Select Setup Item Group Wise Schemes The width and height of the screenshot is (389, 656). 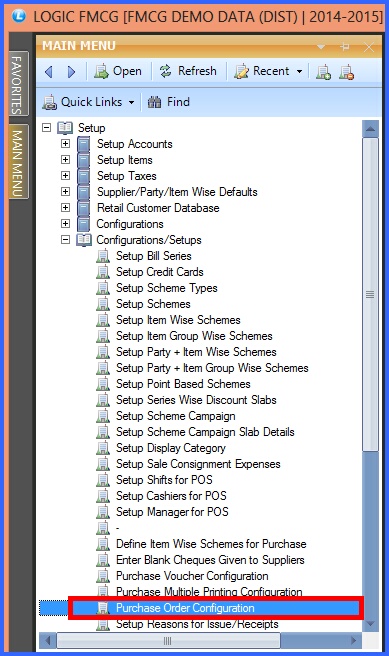pyautogui.click(x=194, y=336)
